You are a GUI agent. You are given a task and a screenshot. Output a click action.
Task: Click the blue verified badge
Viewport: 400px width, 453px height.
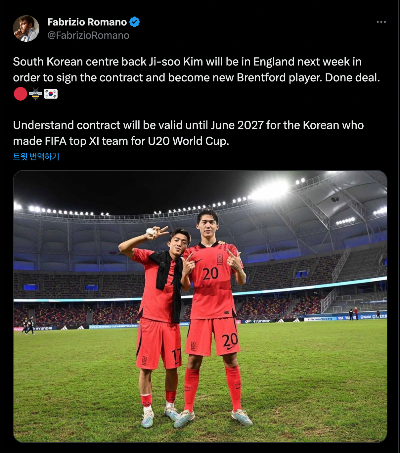point(135,22)
